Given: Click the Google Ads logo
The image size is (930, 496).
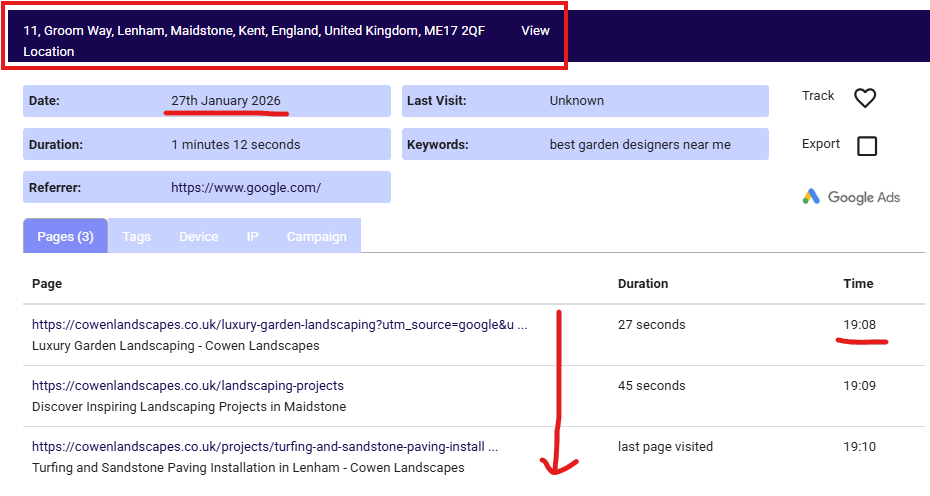Looking at the screenshot, I should click(x=851, y=197).
